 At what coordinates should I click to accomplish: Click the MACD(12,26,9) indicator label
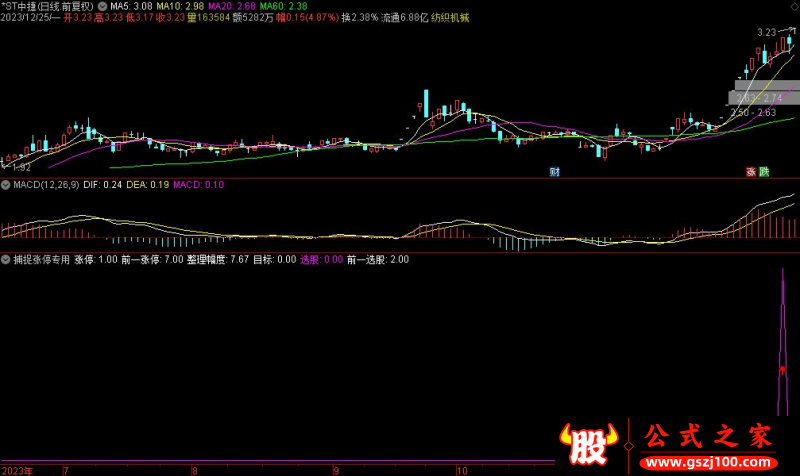45,185
